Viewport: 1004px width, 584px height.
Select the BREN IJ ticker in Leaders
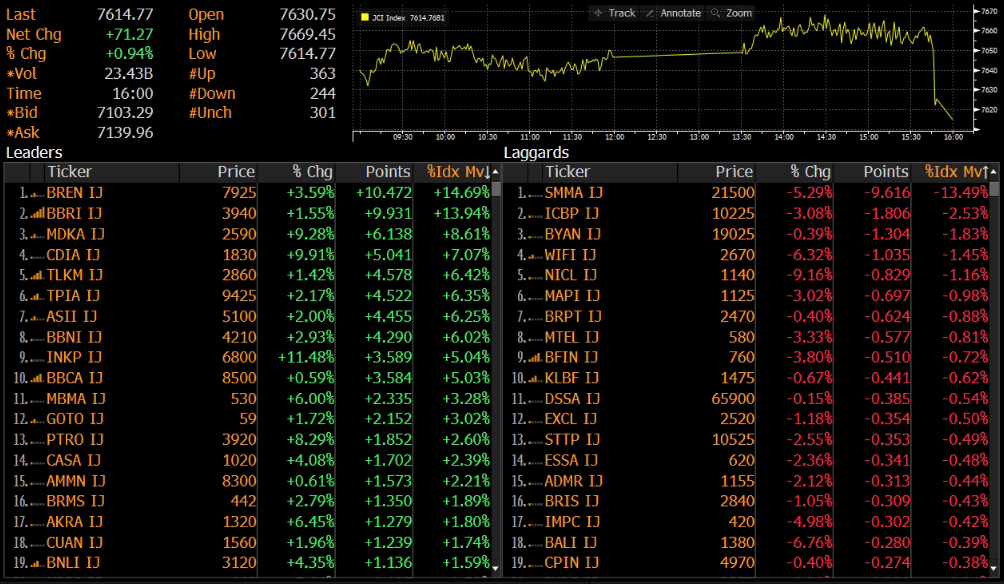(74, 193)
